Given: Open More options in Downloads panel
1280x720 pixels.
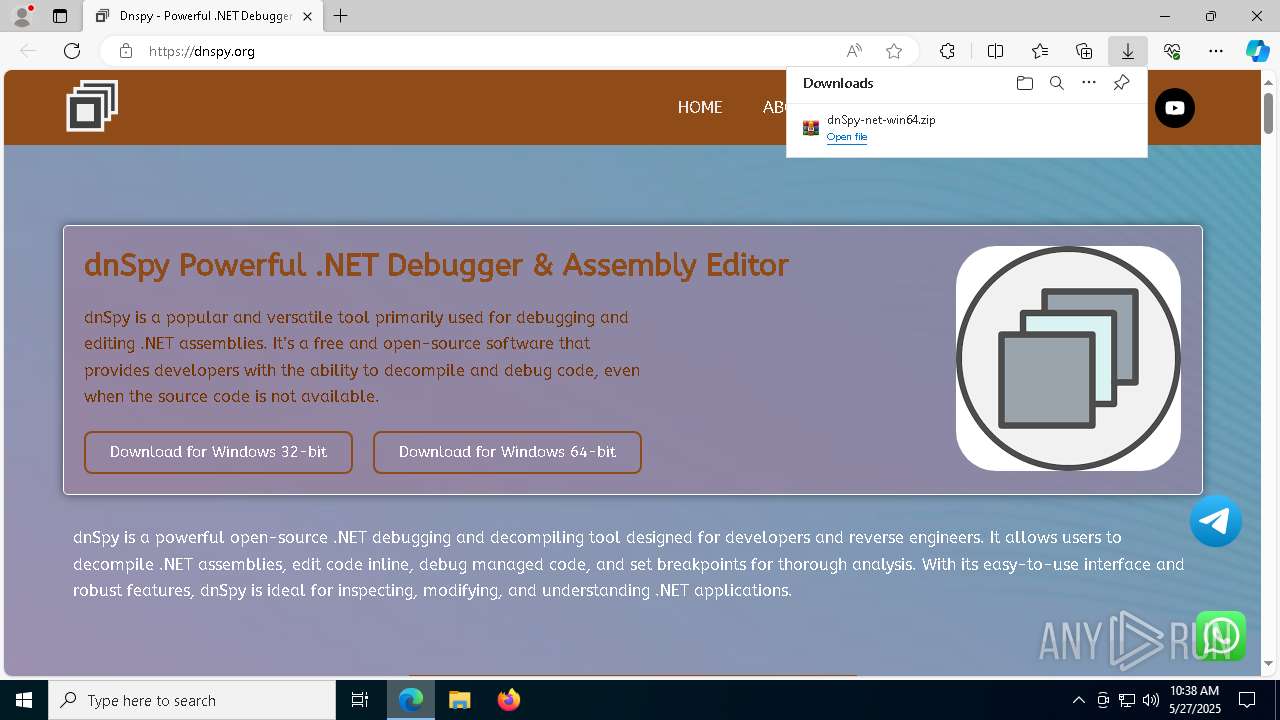Looking at the screenshot, I should [x=1089, y=83].
